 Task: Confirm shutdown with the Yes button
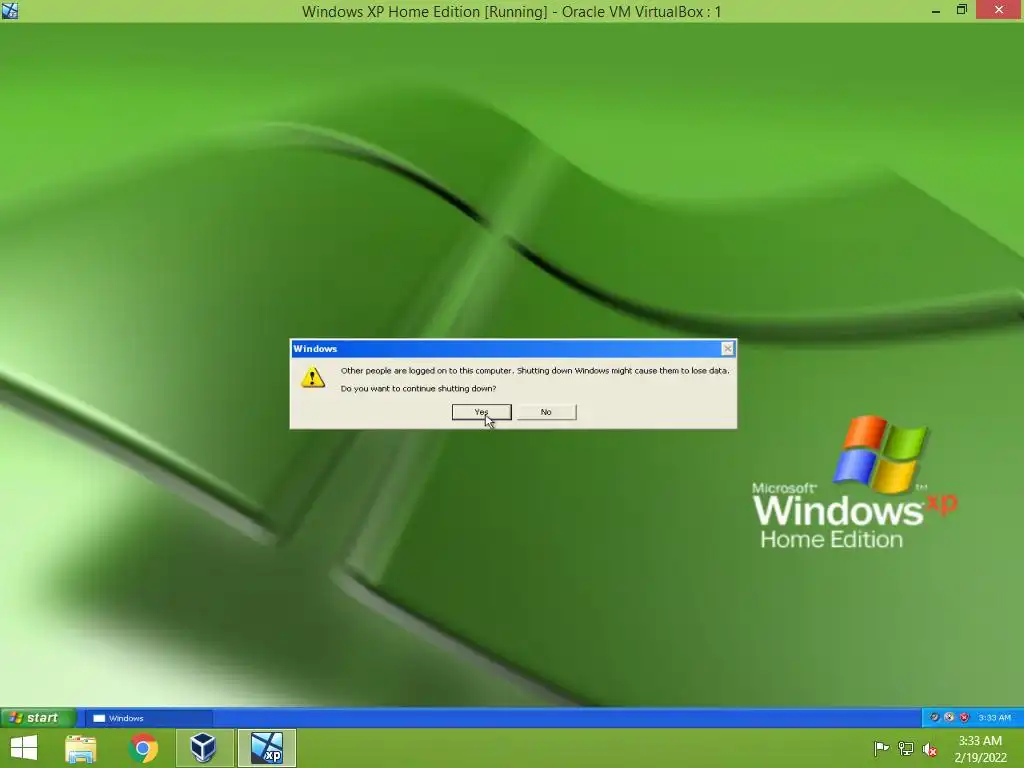(x=481, y=412)
